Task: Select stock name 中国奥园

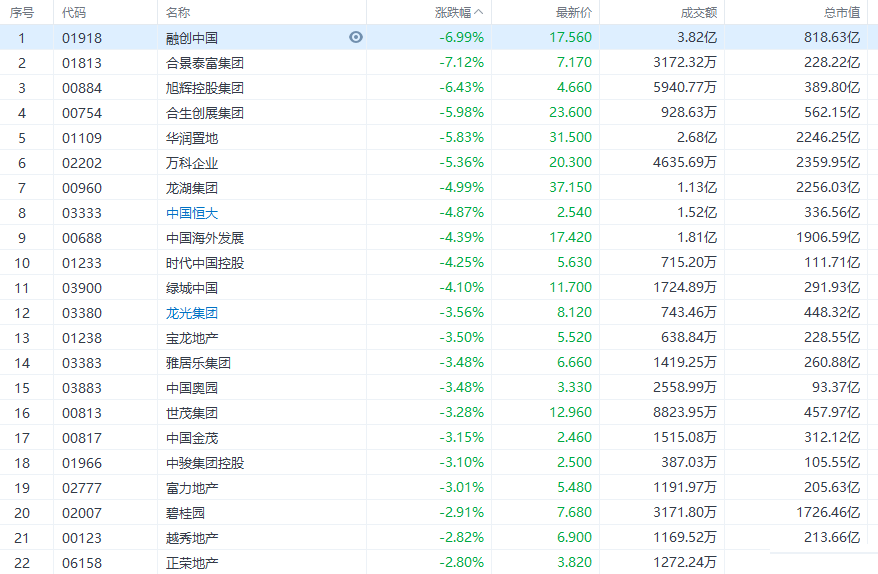Action: (x=192, y=388)
